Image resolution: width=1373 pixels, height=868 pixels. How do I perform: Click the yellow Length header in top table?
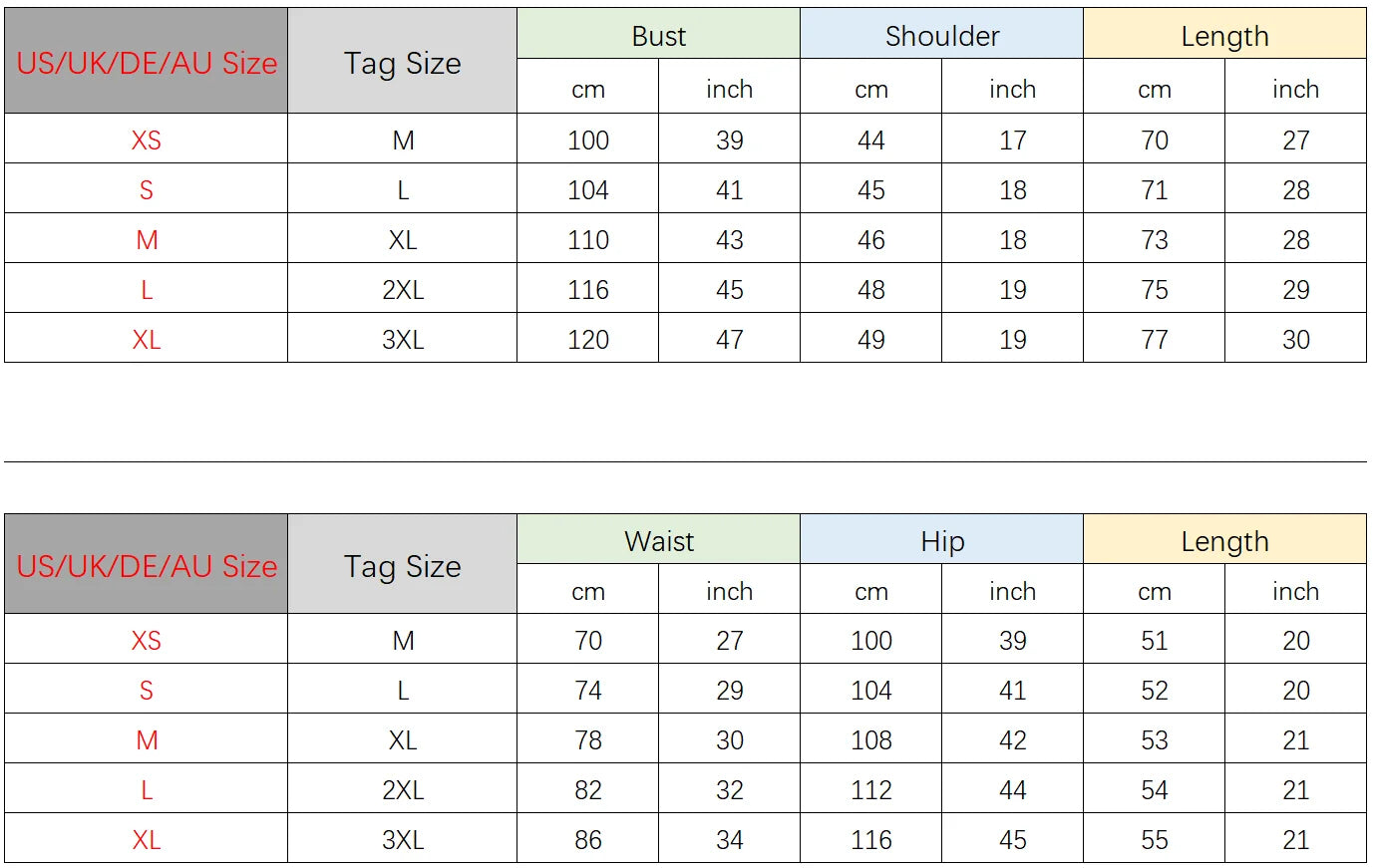click(1224, 35)
